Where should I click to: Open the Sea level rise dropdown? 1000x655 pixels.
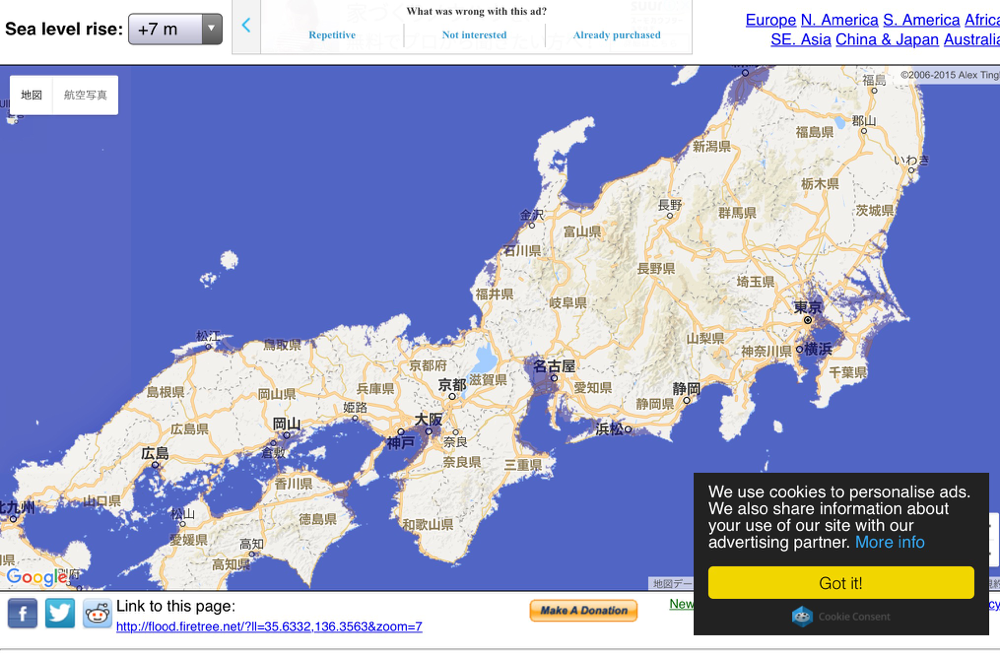pos(175,29)
